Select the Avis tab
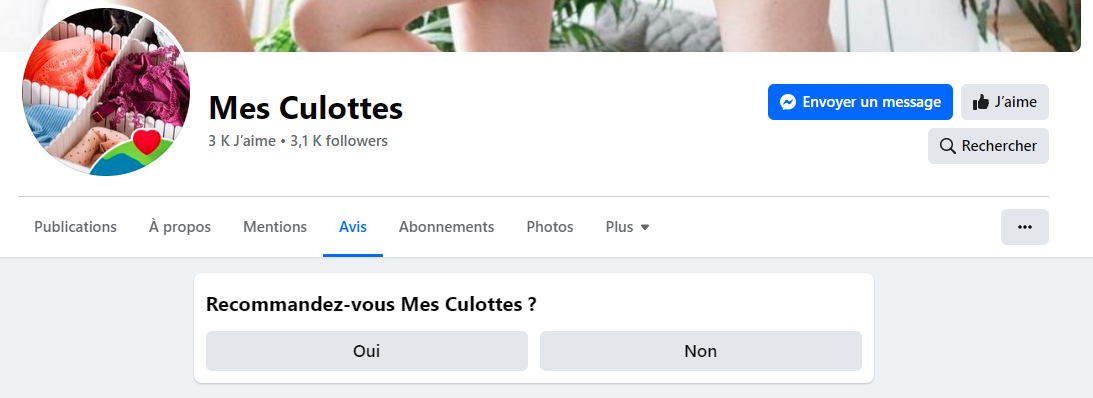The height and width of the screenshot is (398, 1093). [x=353, y=227]
